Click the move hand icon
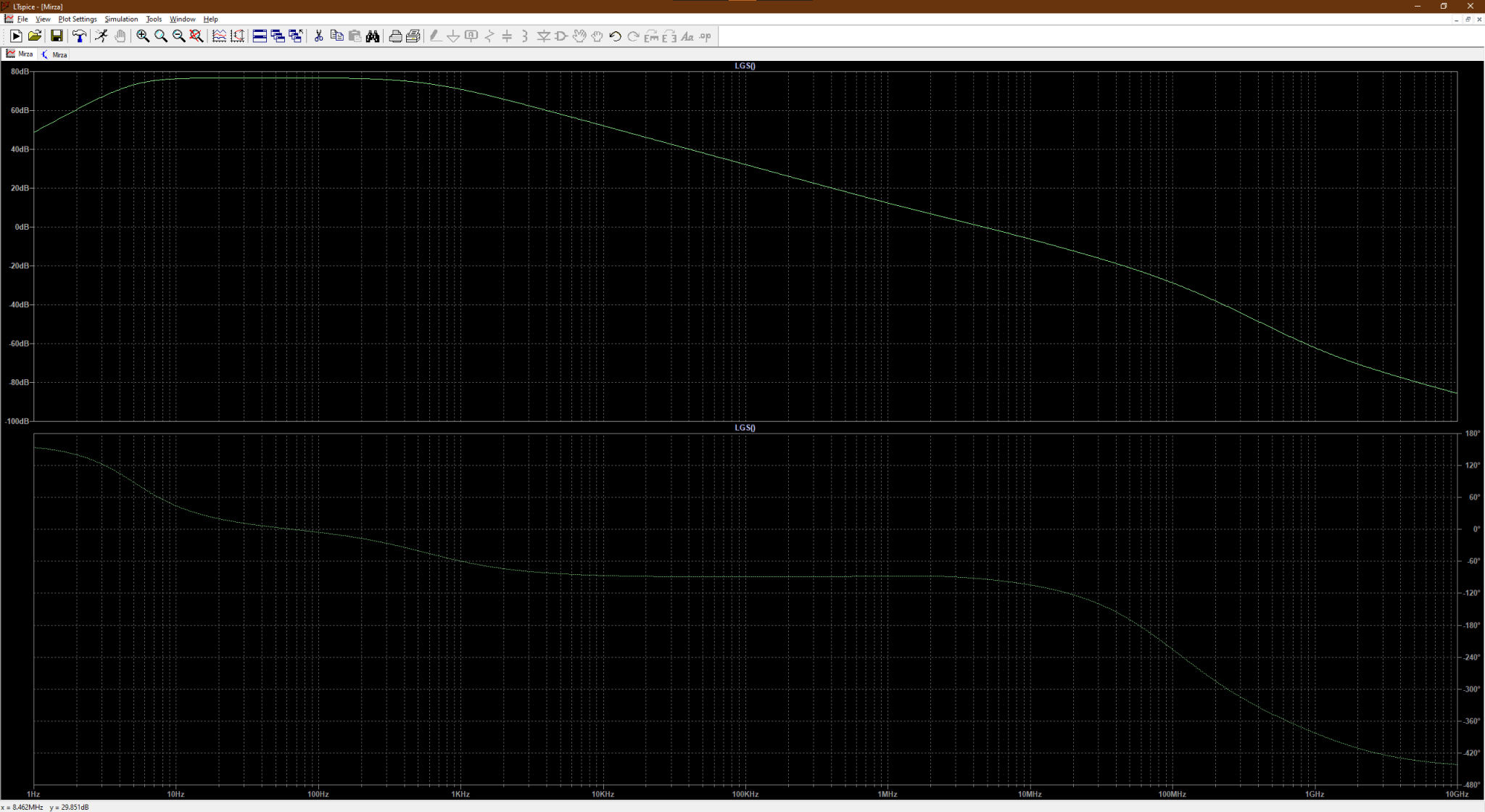Viewport: 1485px width, 812px height. click(x=579, y=36)
